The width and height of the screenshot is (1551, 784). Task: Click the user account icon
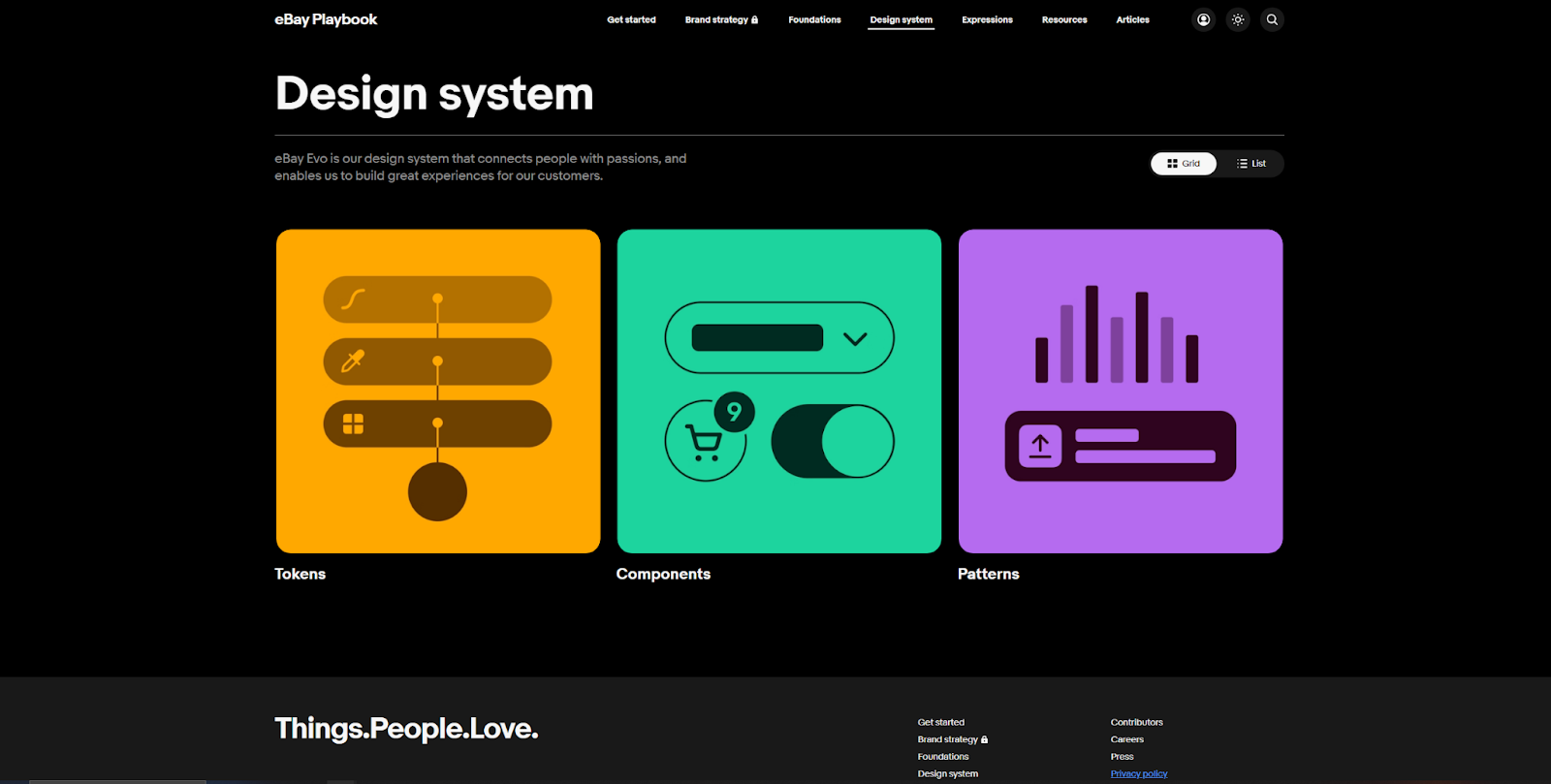pyautogui.click(x=1203, y=19)
